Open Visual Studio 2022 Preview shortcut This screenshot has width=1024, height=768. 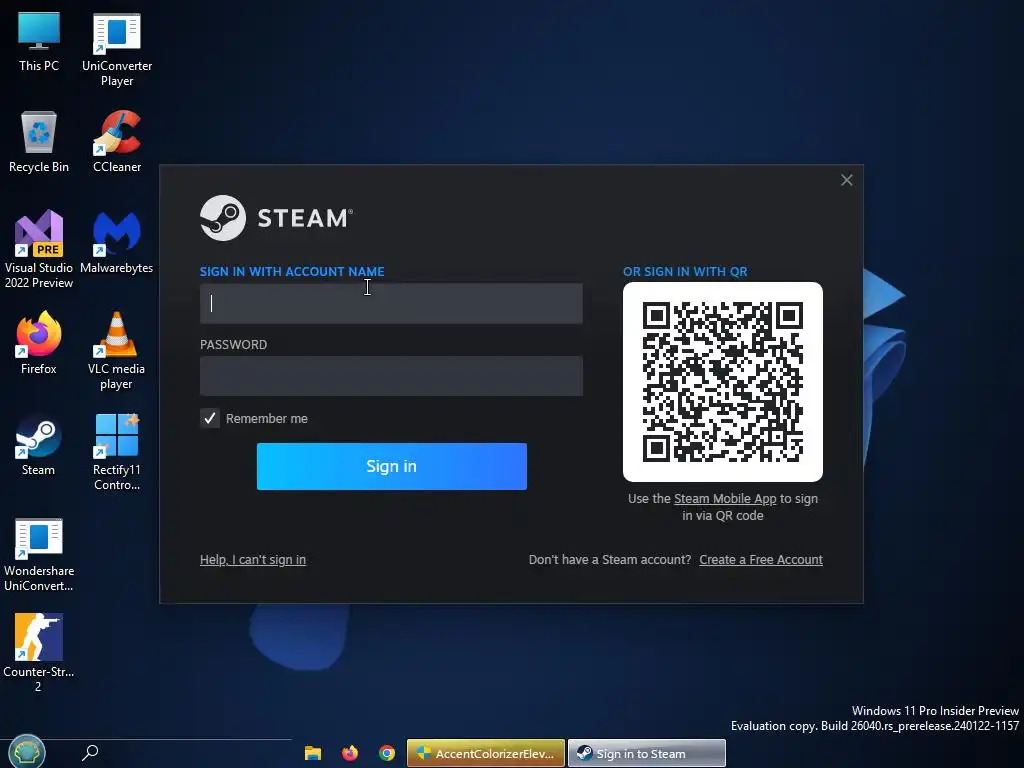[x=39, y=249]
